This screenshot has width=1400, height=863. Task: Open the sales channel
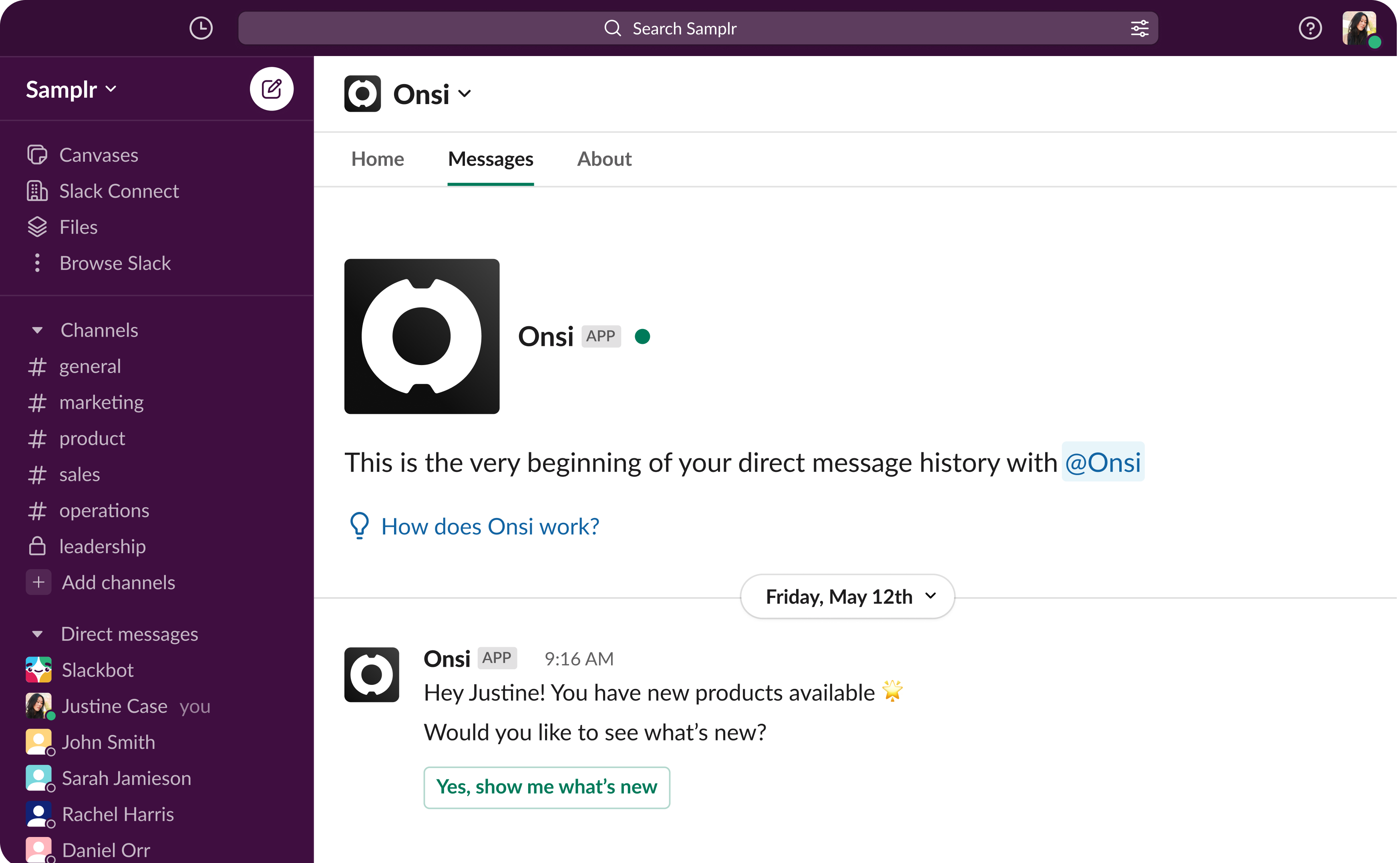pyautogui.click(x=79, y=474)
